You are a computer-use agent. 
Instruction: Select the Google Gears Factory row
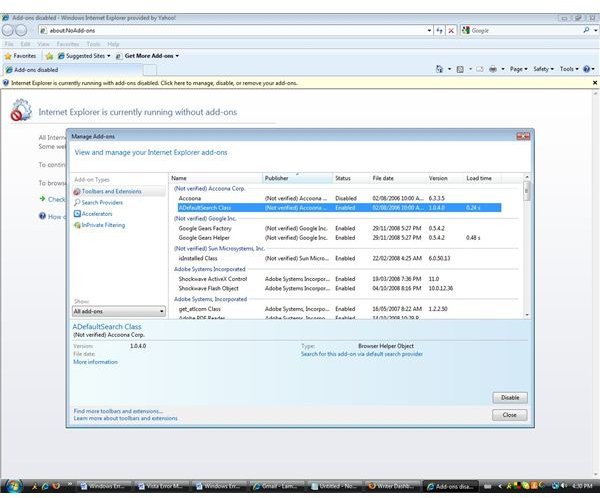(x=339, y=228)
